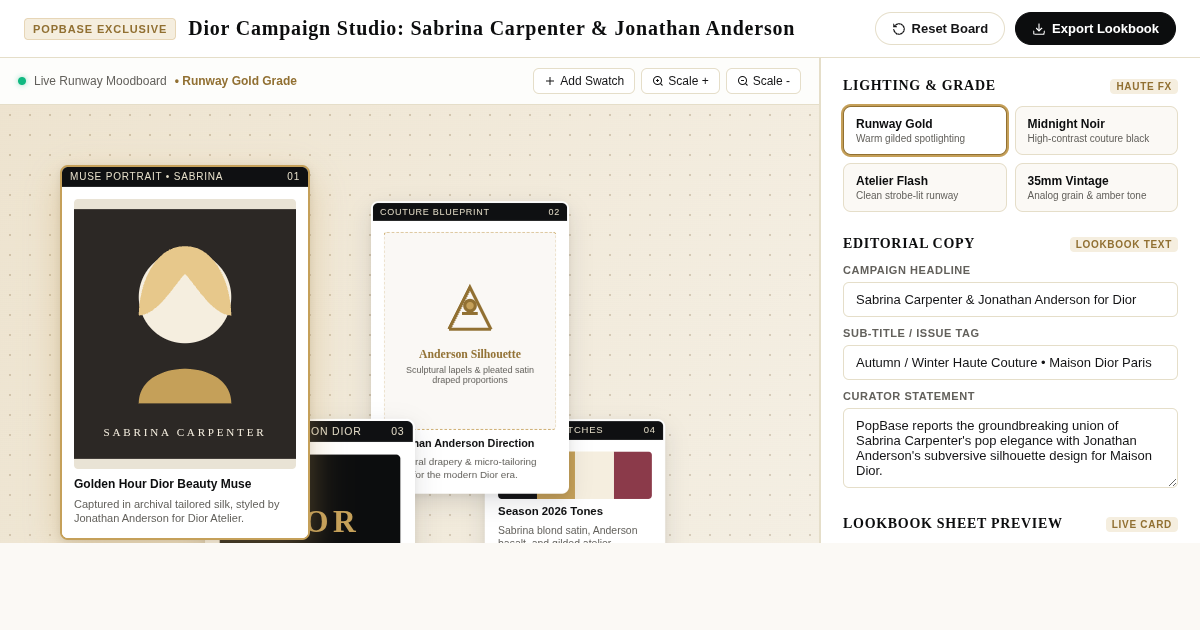Image resolution: width=1200 pixels, height=630 pixels.
Task: Pick the cream season swatch
Action: point(594,475)
